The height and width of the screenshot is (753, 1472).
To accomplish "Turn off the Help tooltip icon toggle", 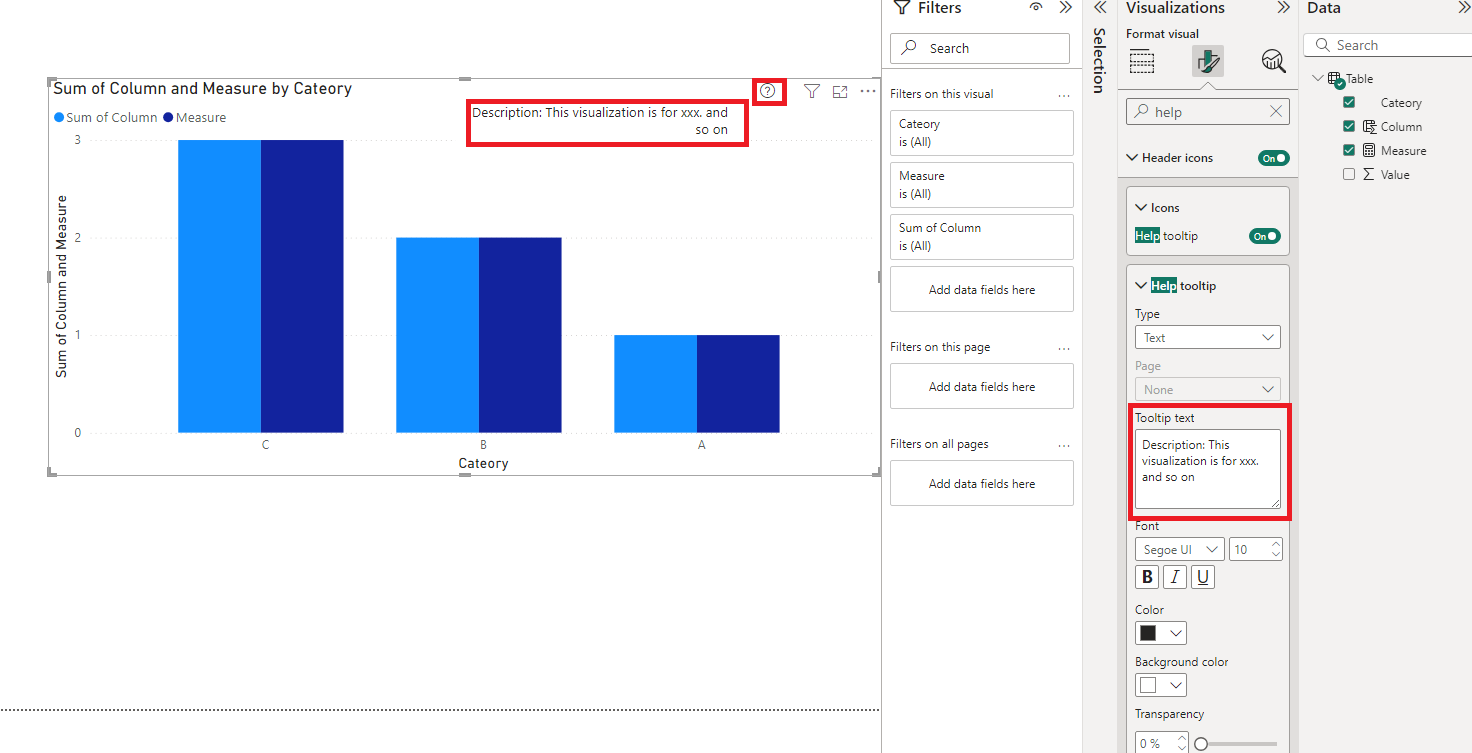I will click(x=1265, y=236).
